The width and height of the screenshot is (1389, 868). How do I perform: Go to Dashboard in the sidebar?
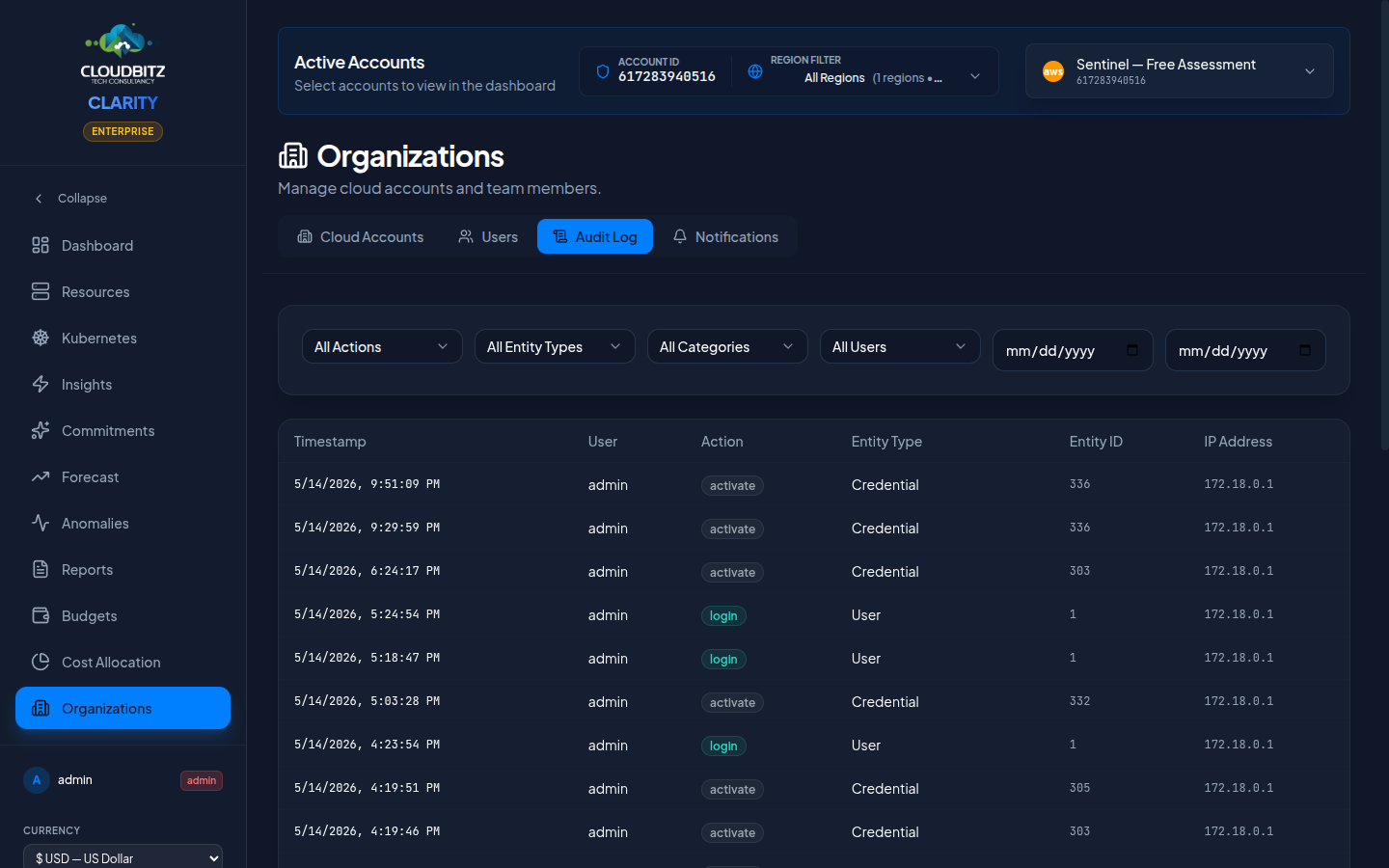tap(123, 246)
